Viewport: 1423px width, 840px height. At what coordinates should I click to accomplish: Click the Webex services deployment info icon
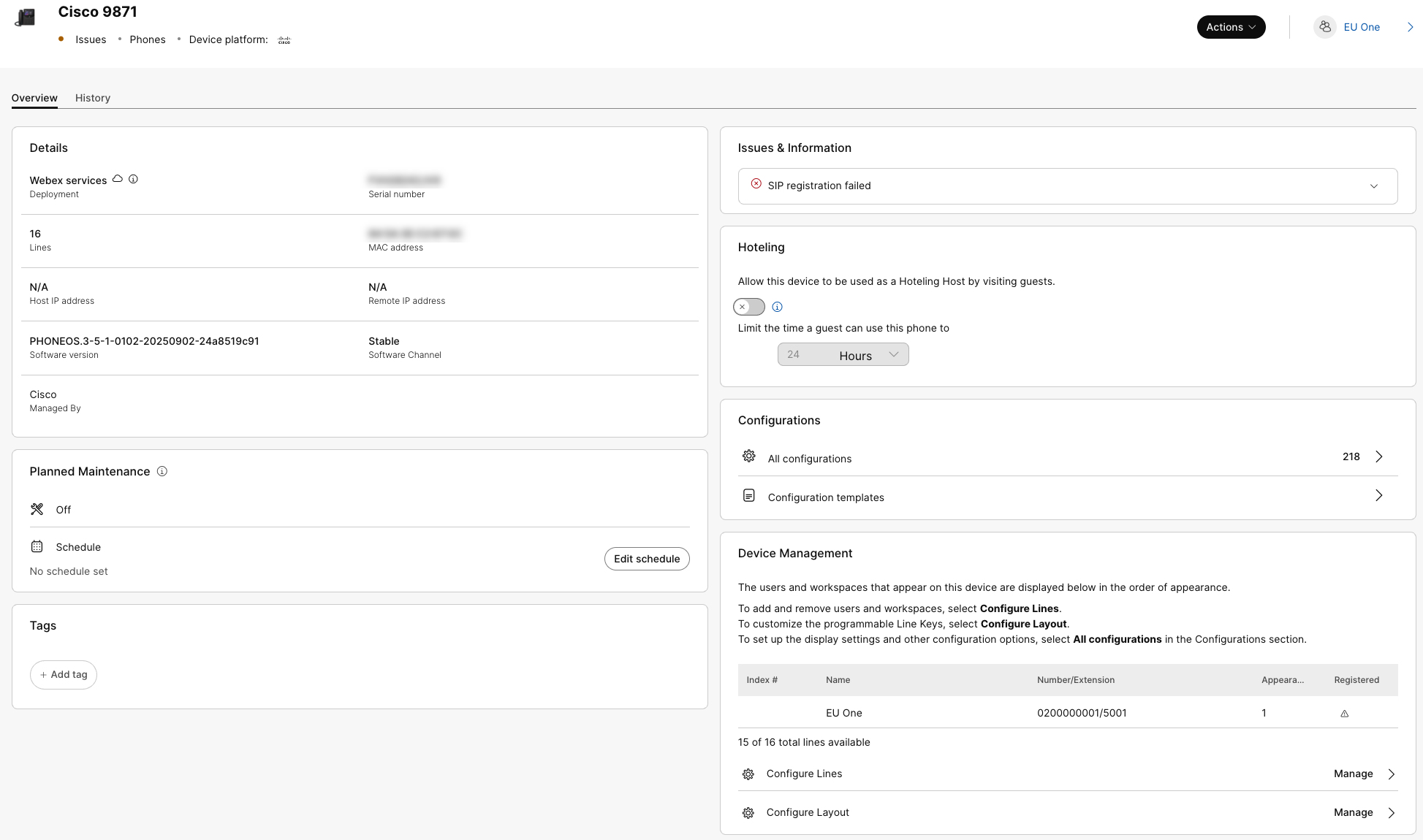pos(133,179)
